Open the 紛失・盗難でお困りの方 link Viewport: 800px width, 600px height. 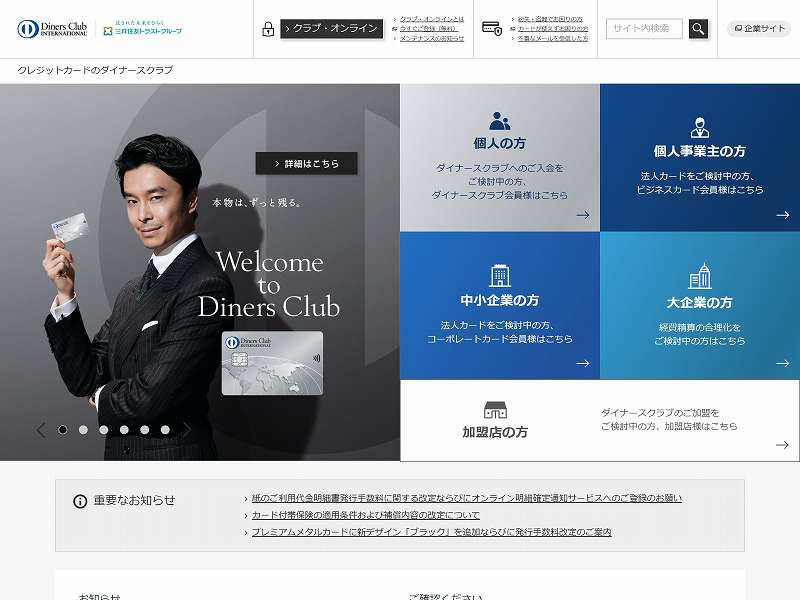point(550,19)
